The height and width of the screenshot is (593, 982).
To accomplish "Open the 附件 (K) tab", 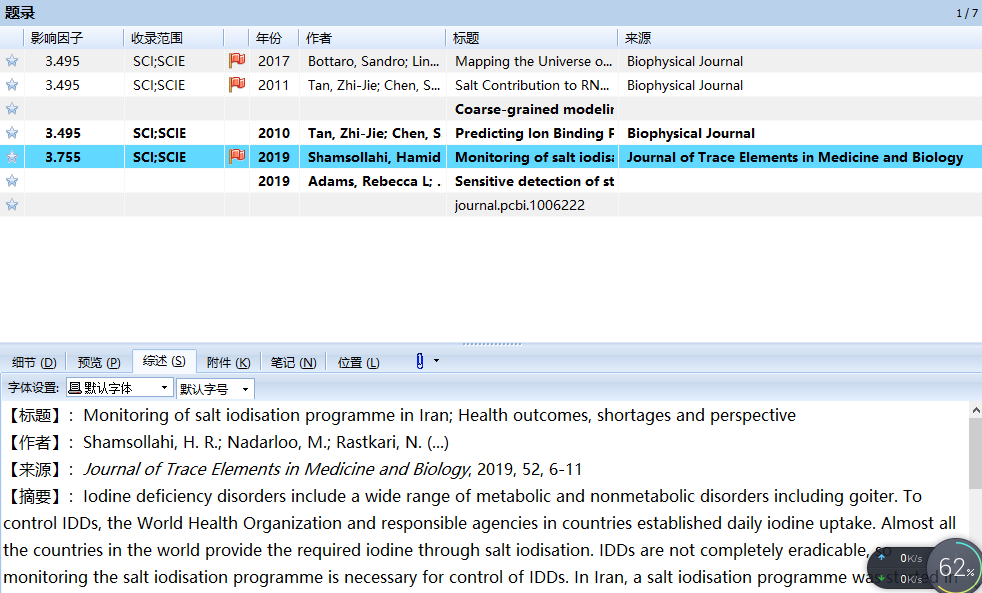I will click(x=229, y=363).
